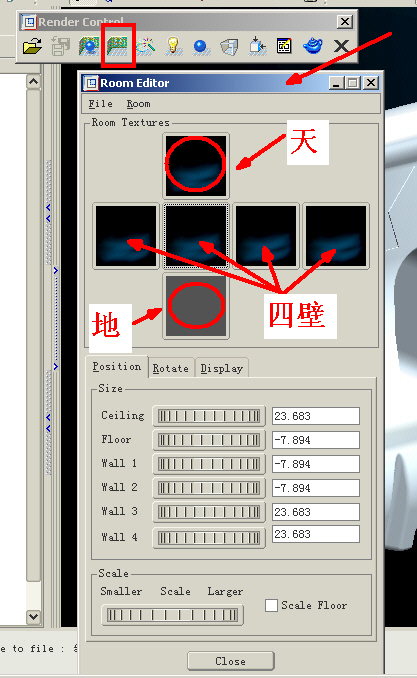Click the Wall 3 value field

tap(316, 512)
